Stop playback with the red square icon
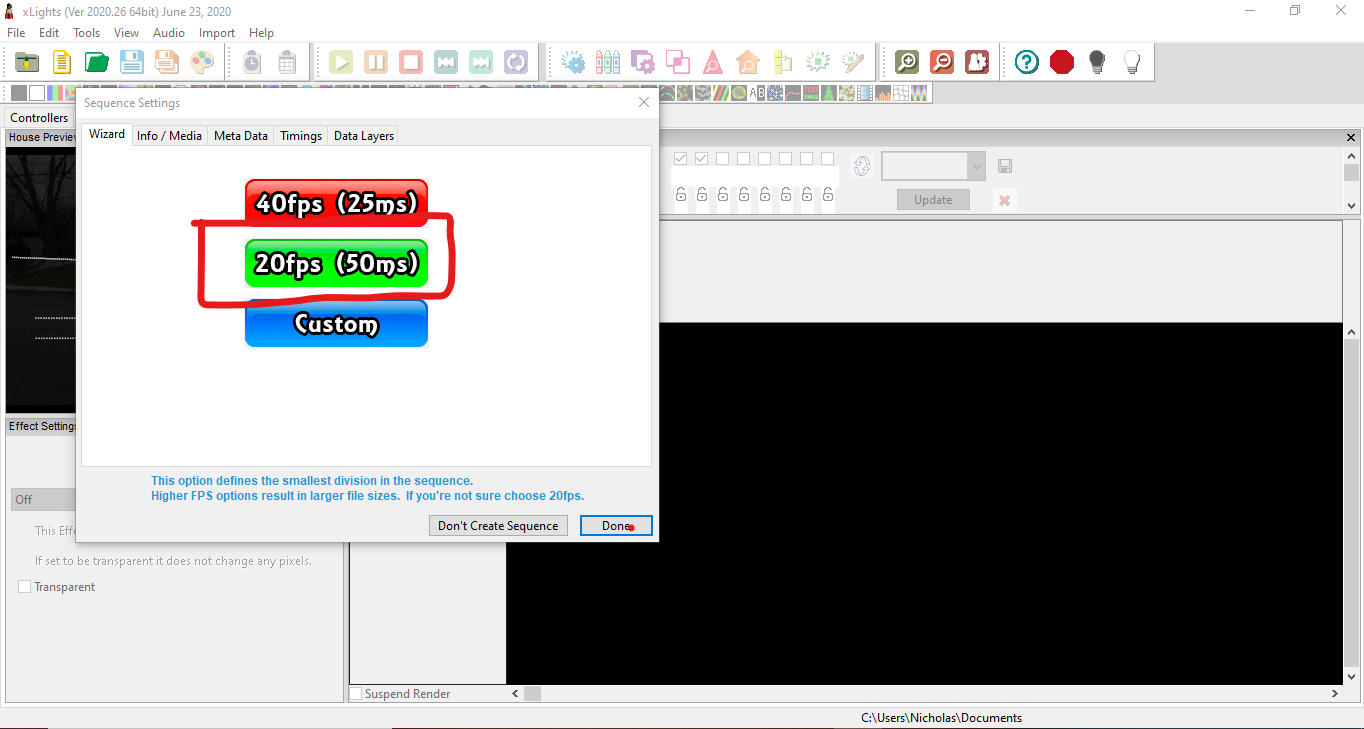The image size is (1364, 729). (x=411, y=62)
